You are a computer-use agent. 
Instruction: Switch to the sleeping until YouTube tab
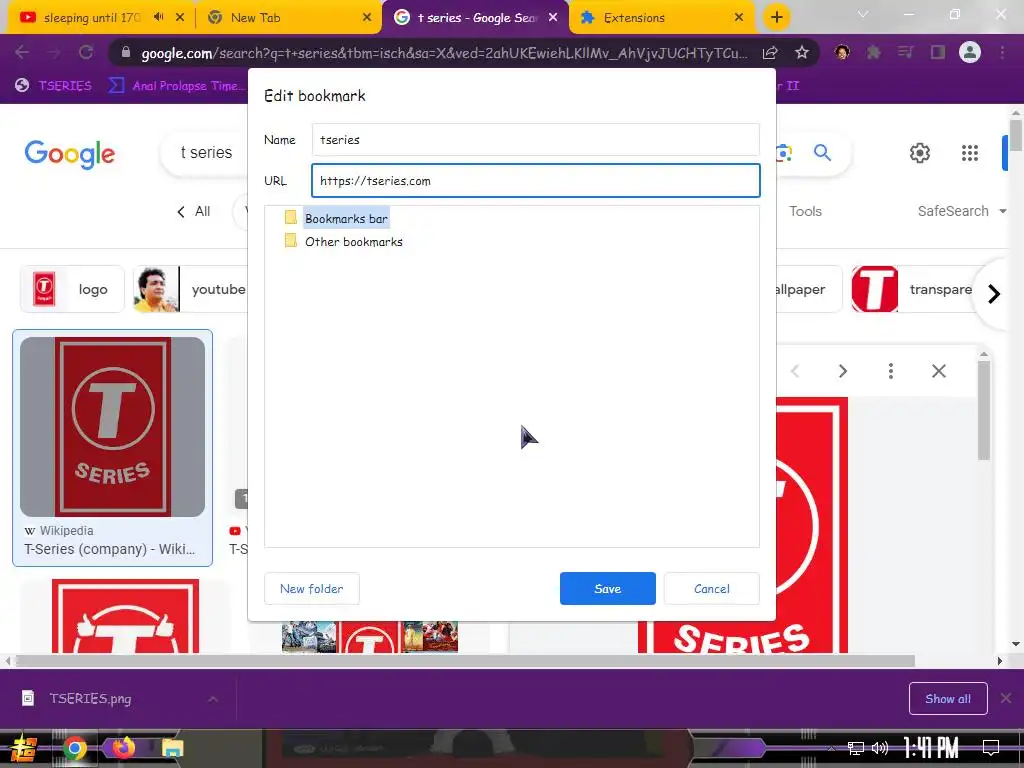(91, 18)
